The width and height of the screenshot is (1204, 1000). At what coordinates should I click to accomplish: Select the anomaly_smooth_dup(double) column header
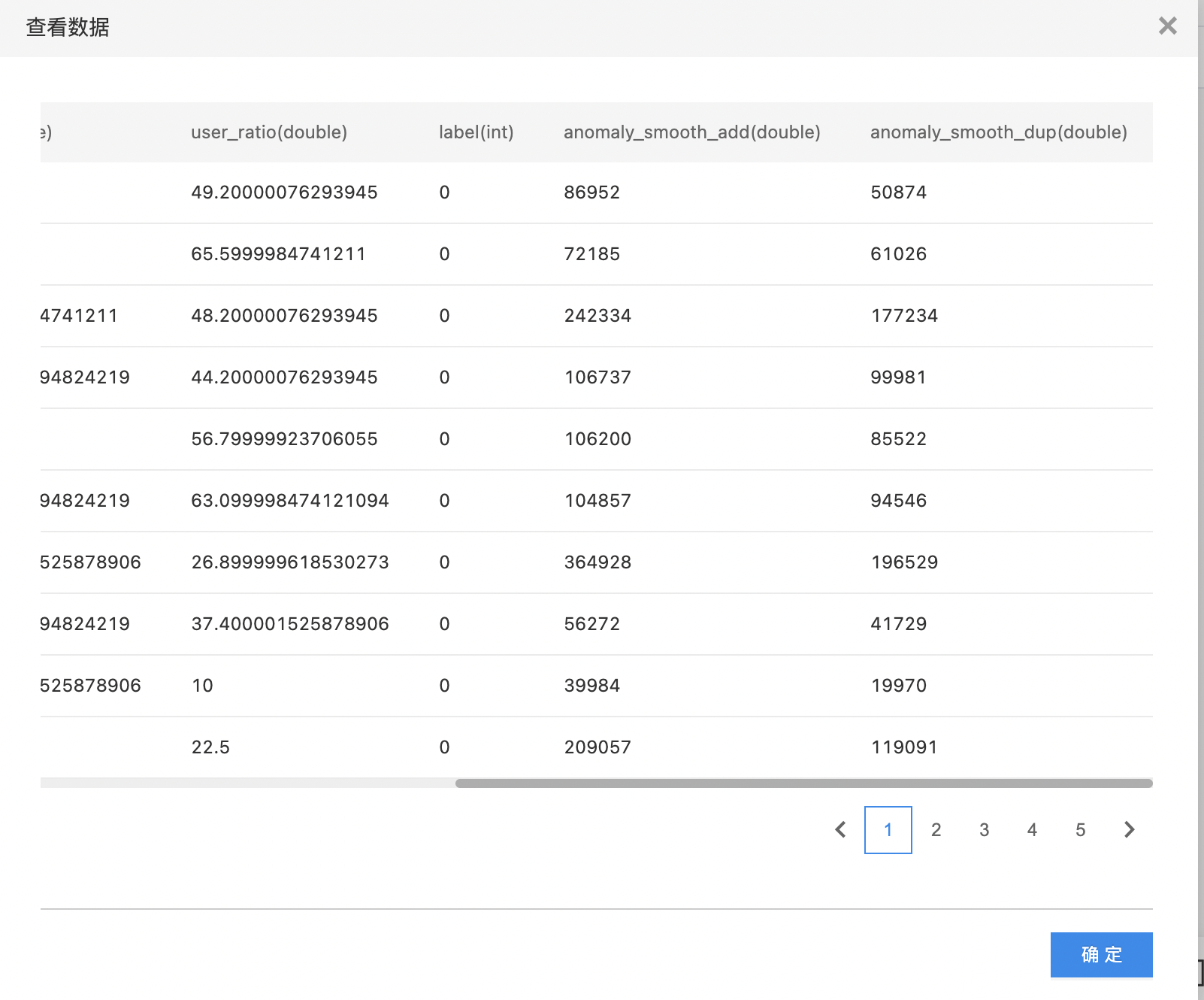click(998, 132)
